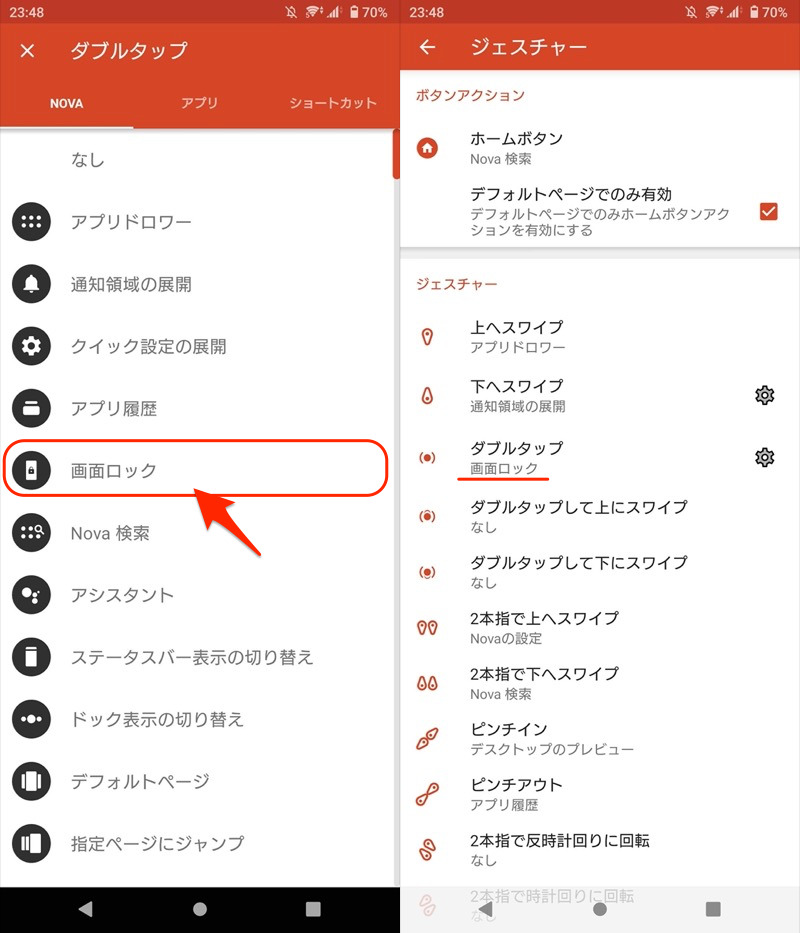Tap the quick settings gear icon in list
Viewport: 800px width, 933px height.
click(31, 346)
